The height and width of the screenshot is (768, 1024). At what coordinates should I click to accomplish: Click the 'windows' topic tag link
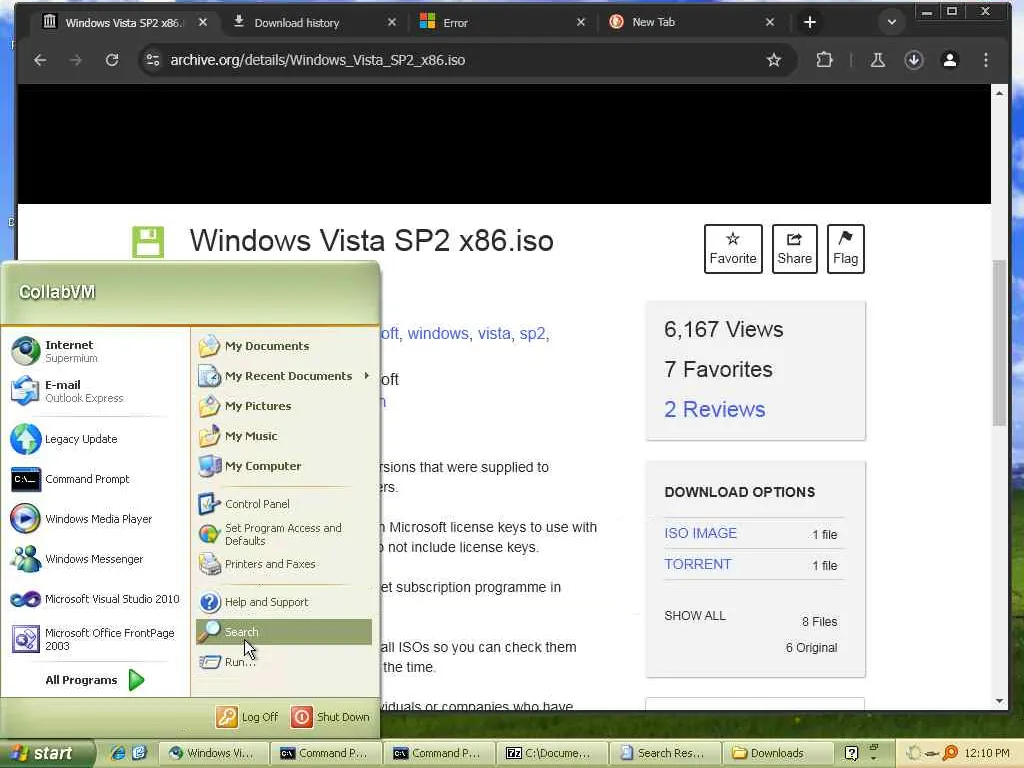(x=438, y=334)
